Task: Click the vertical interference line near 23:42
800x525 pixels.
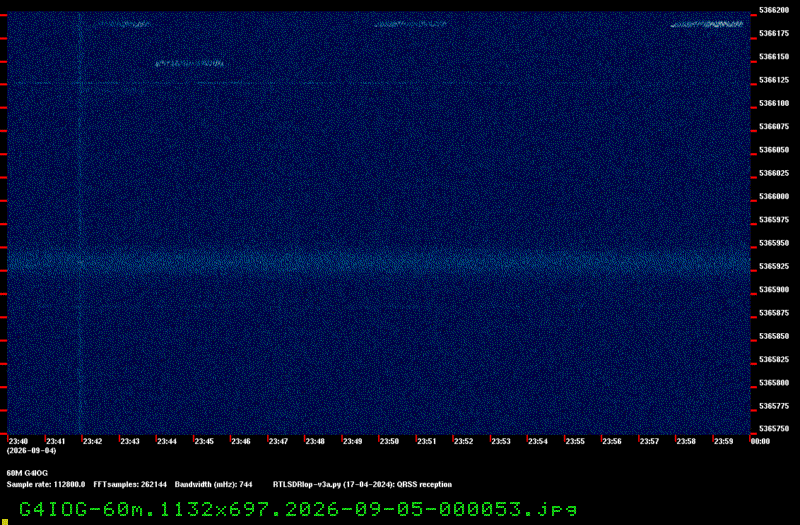Action: 80,223
